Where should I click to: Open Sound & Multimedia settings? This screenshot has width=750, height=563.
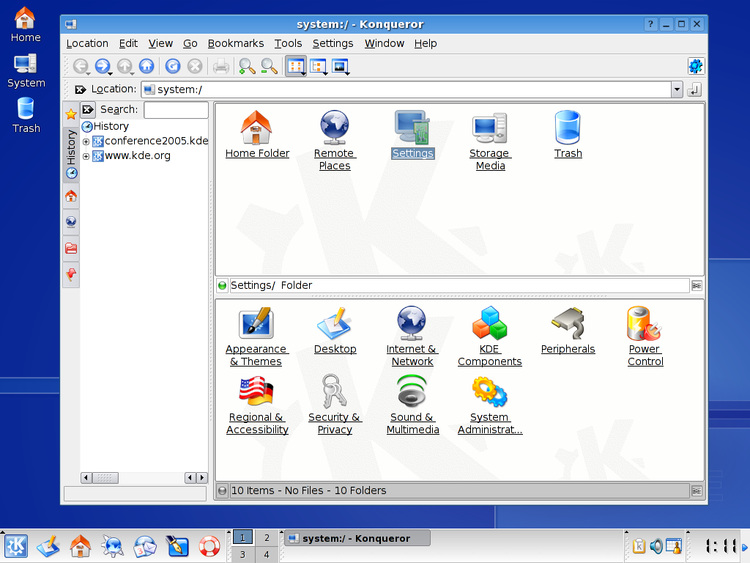(412, 406)
